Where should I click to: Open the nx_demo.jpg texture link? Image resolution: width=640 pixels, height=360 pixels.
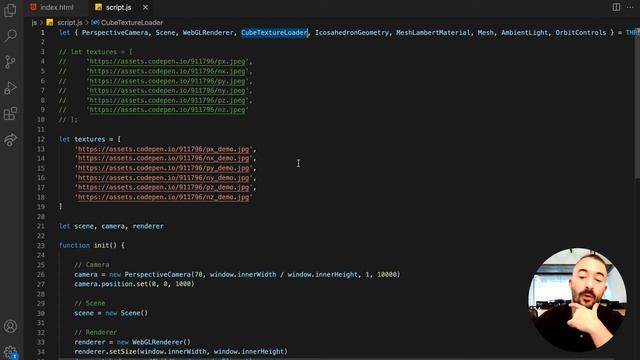click(x=163, y=158)
